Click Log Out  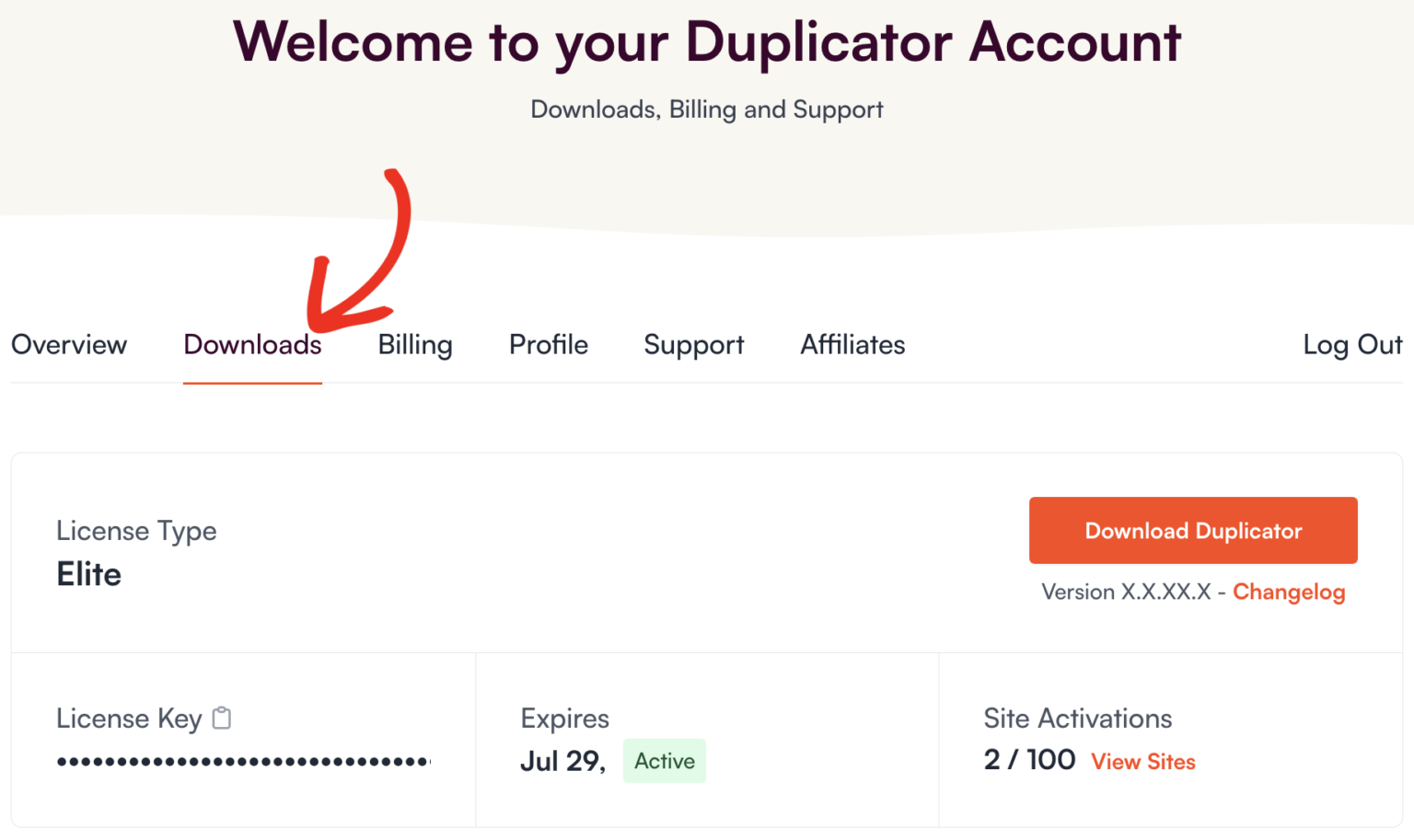1351,345
